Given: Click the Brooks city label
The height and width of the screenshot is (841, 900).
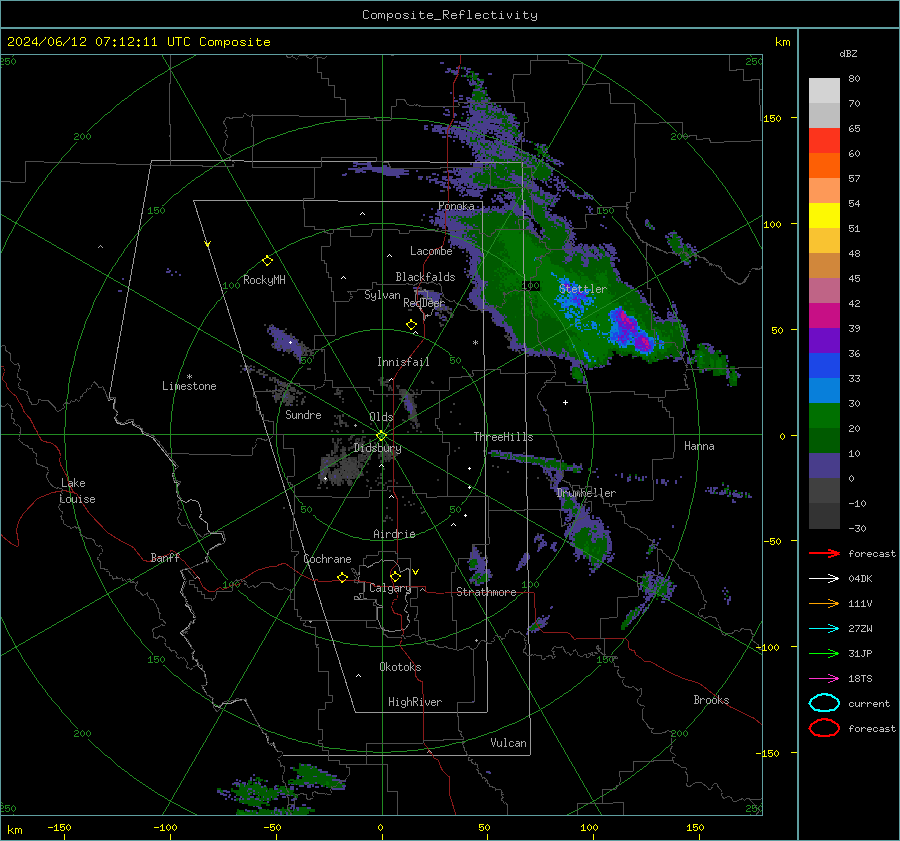Looking at the screenshot, I should point(711,700).
